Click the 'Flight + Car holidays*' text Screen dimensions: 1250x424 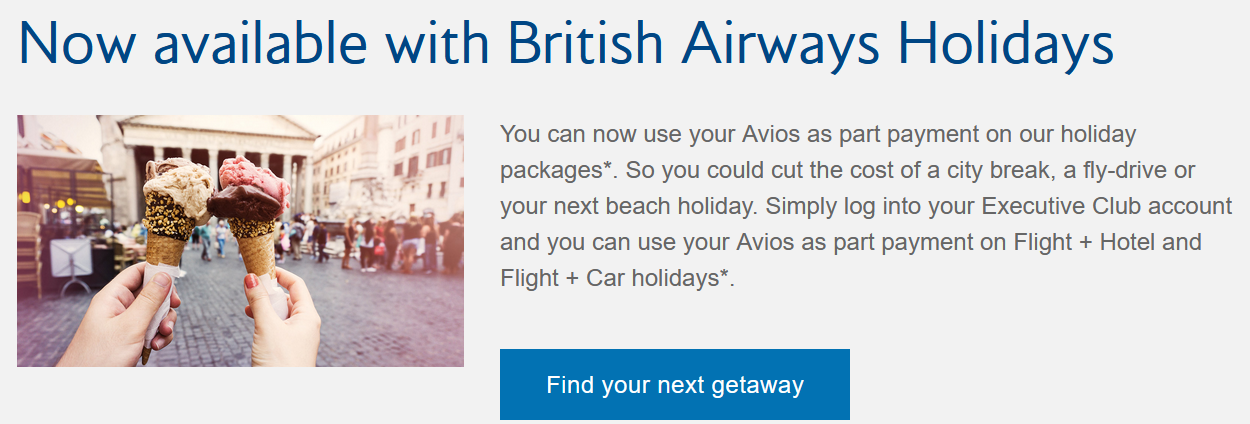coord(617,278)
